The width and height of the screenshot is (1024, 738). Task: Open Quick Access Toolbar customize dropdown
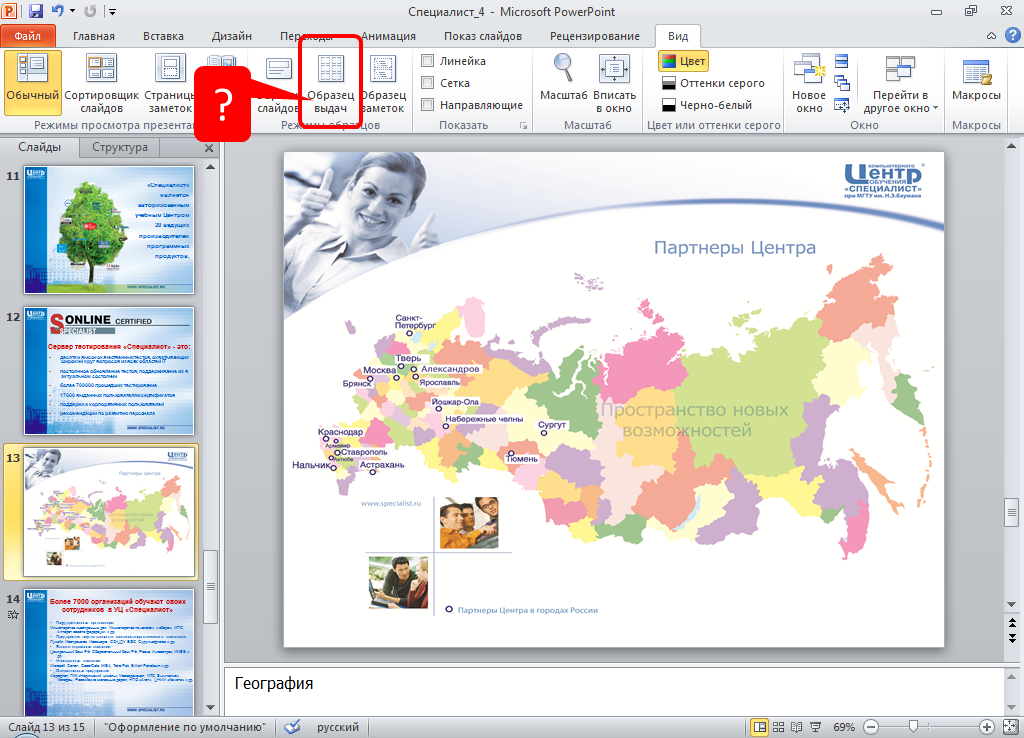pyautogui.click(x=112, y=12)
